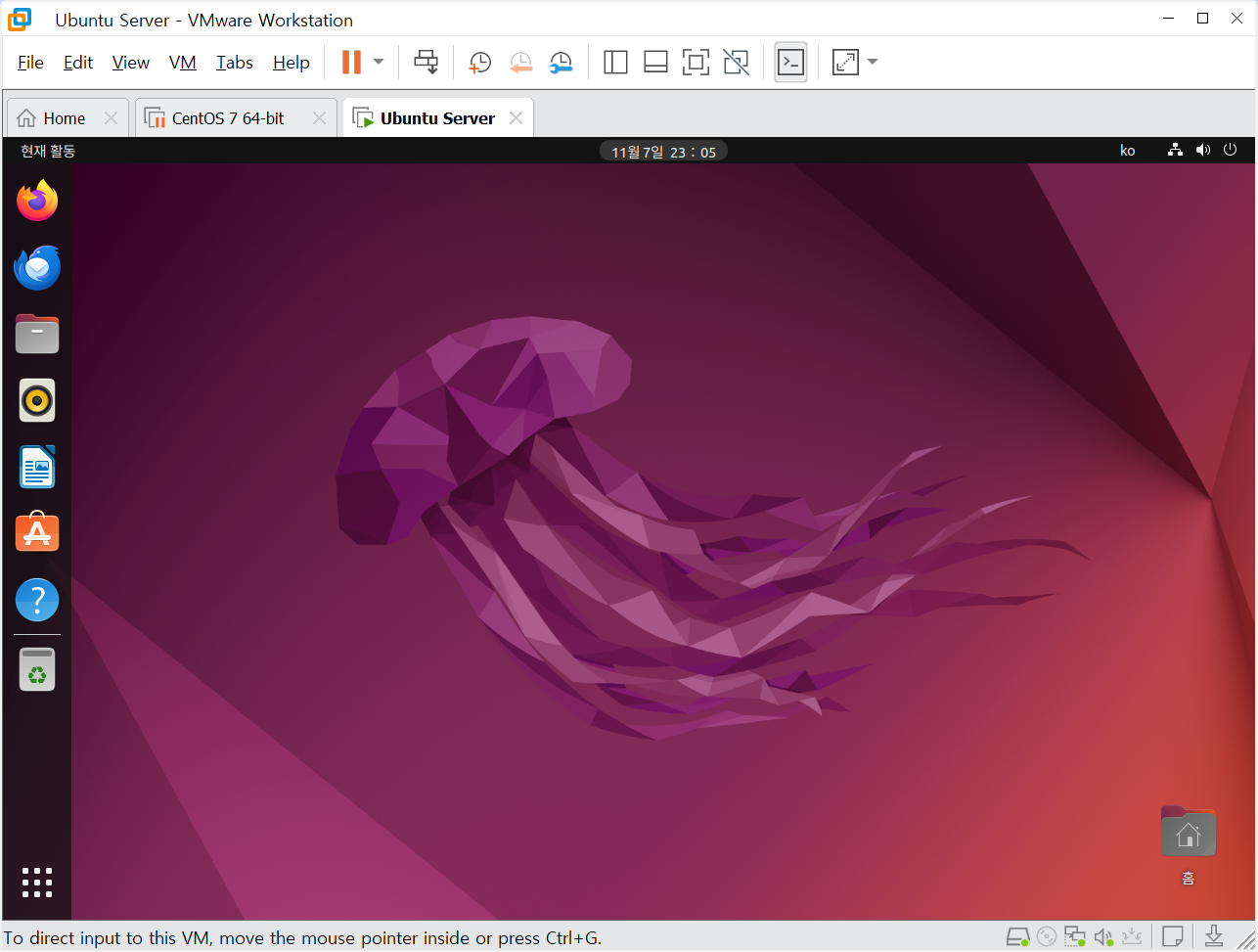
Task: Open LibreOffice Writer from the dock
Action: click(37, 467)
